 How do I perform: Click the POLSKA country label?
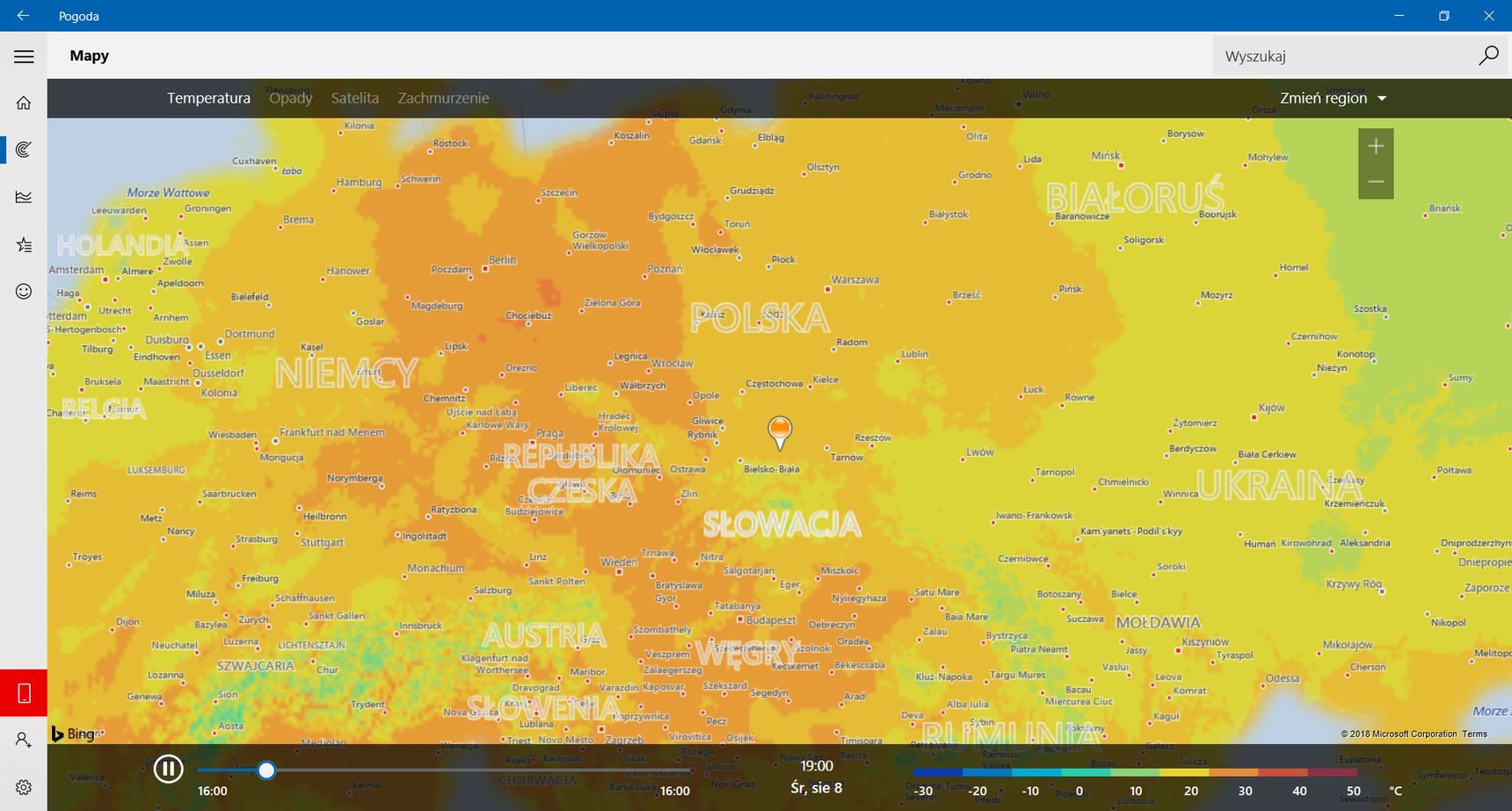(760, 318)
